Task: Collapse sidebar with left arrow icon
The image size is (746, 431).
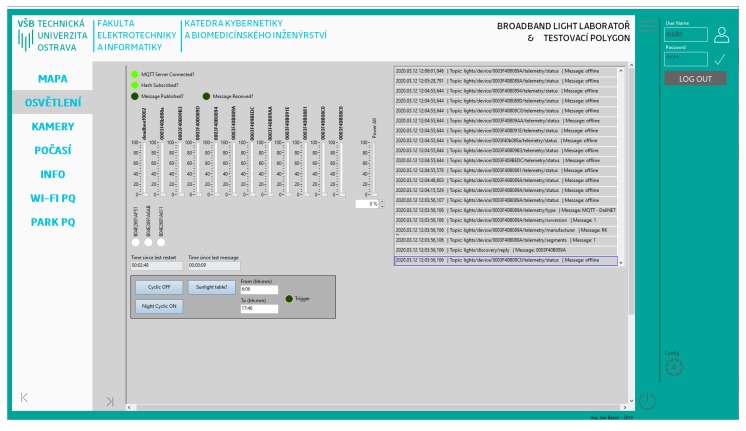Action: [x=24, y=397]
